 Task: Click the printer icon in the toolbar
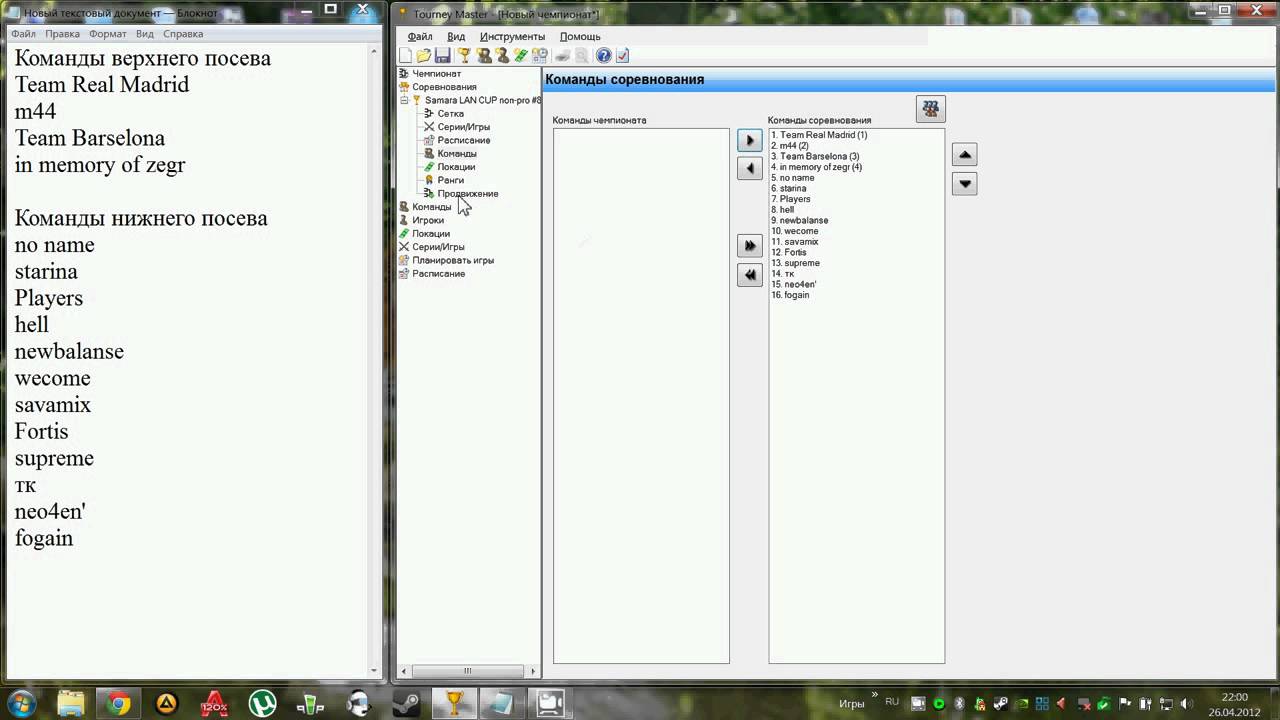coord(562,56)
